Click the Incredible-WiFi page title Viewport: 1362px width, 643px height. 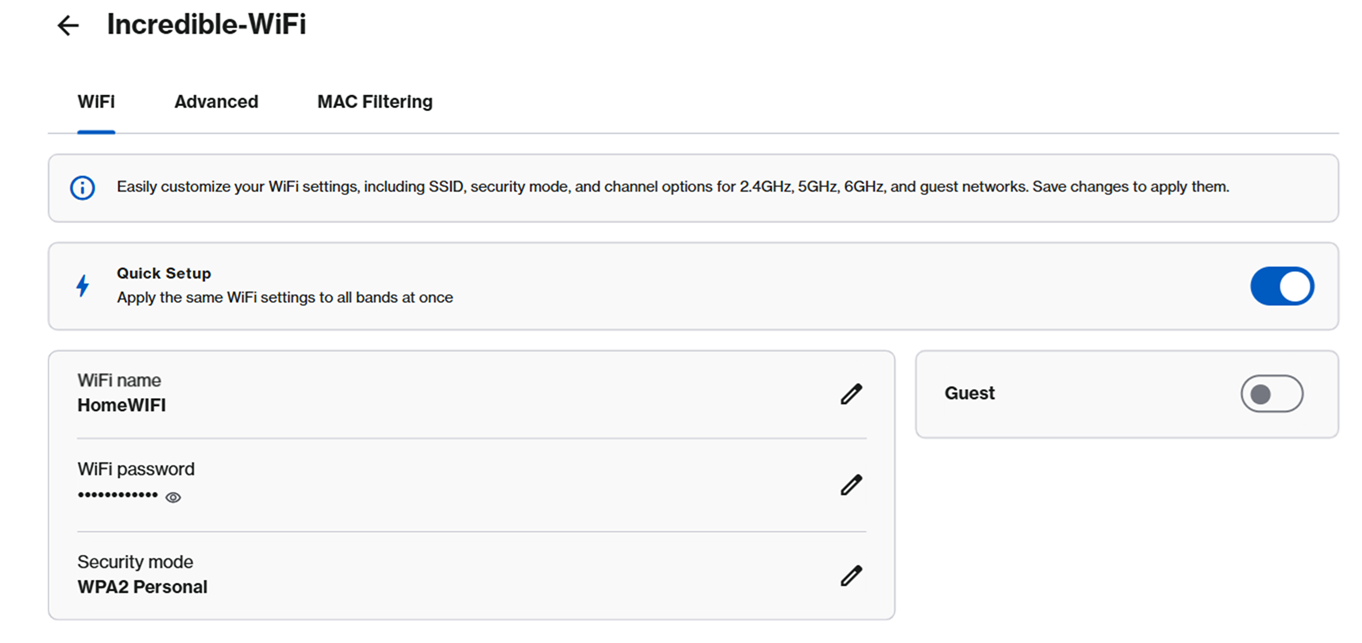point(206,24)
